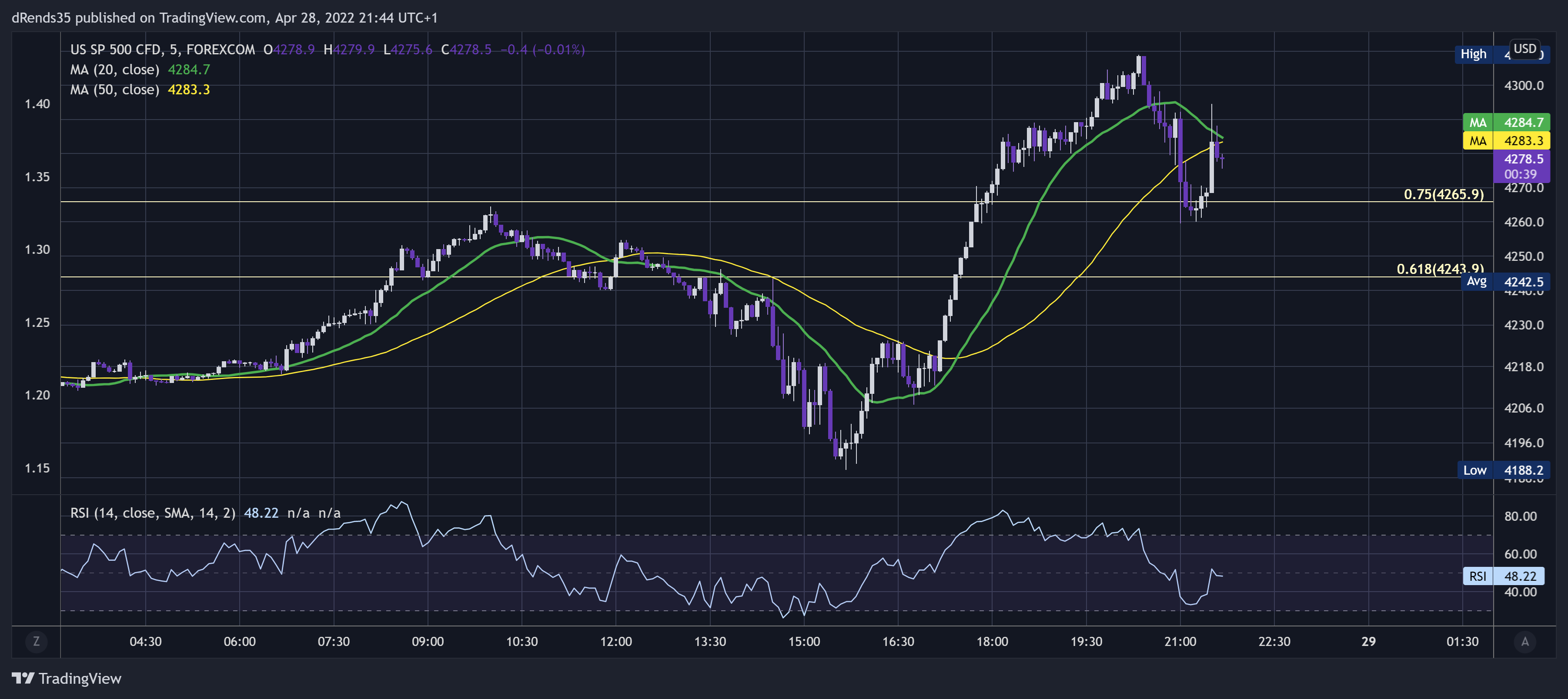The height and width of the screenshot is (699, 1568).
Task: Click the open value O4278.9
Action: tap(289, 49)
